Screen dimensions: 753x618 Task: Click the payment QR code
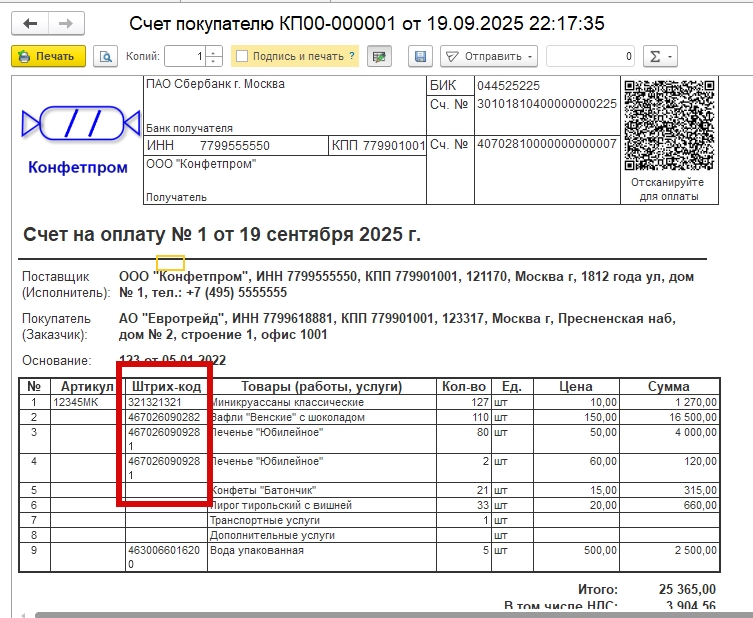coord(669,125)
